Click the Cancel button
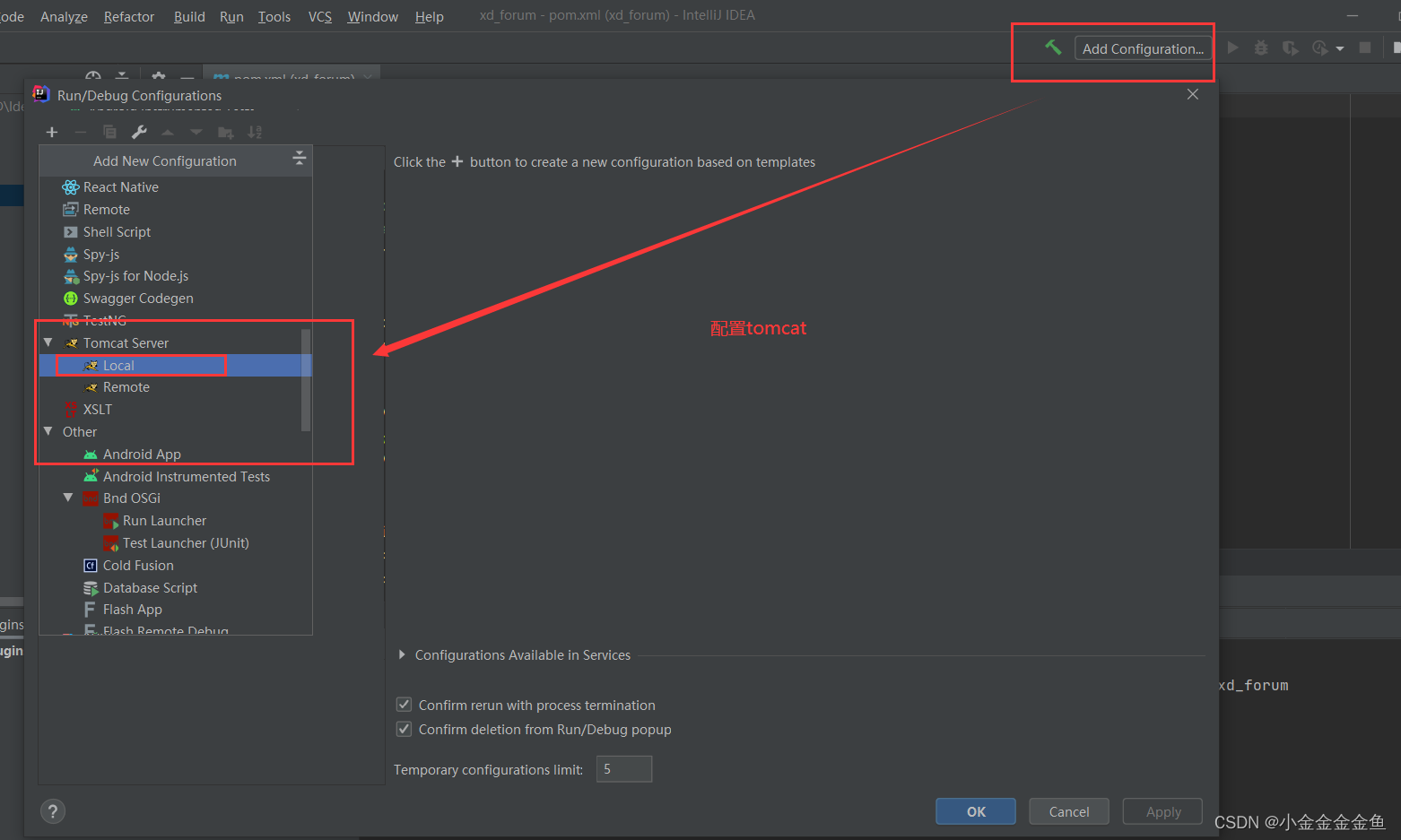Viewport: 1401px width, 840px height. point(1069,811)
